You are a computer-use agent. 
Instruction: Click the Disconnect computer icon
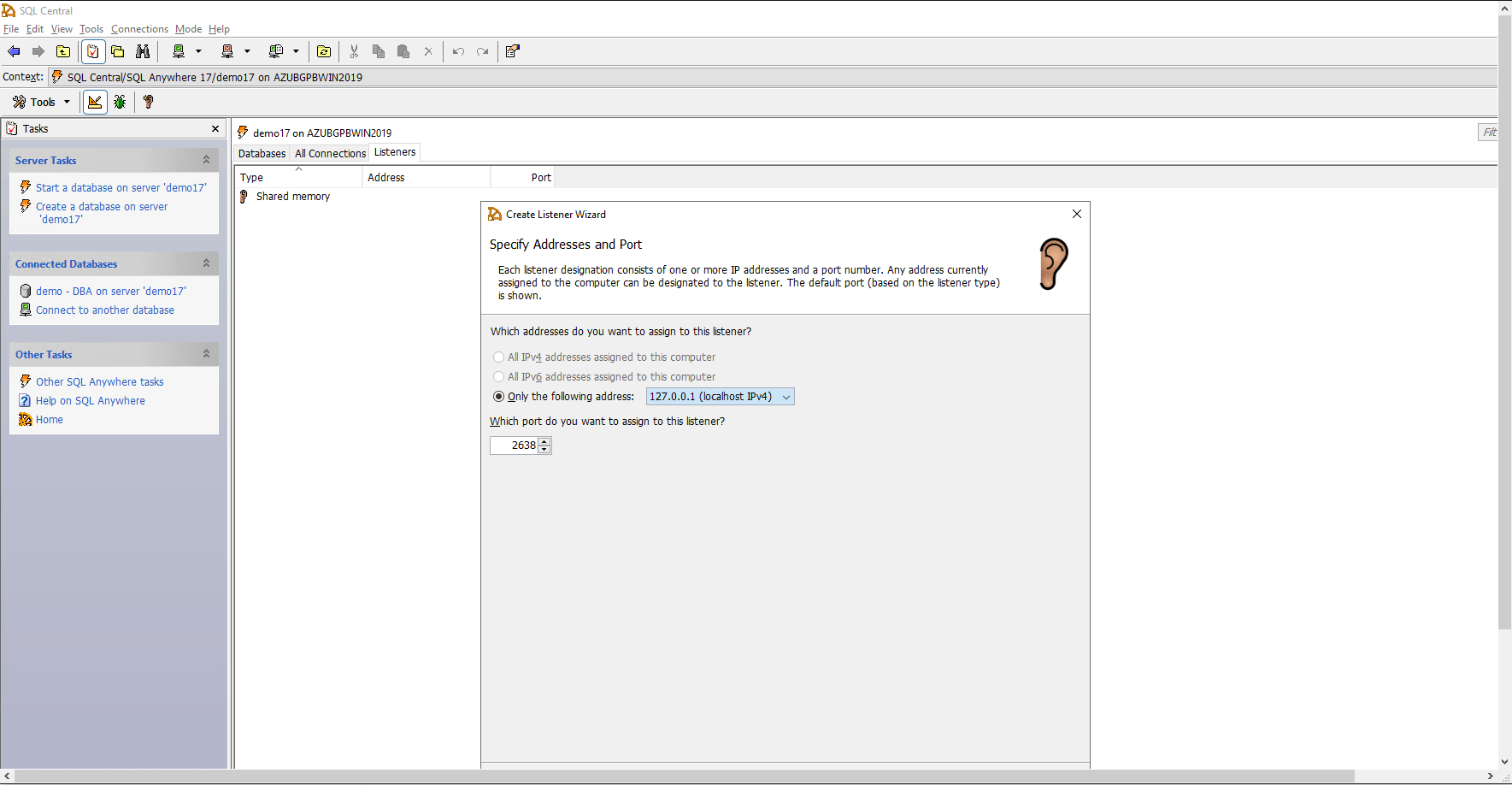227,51
